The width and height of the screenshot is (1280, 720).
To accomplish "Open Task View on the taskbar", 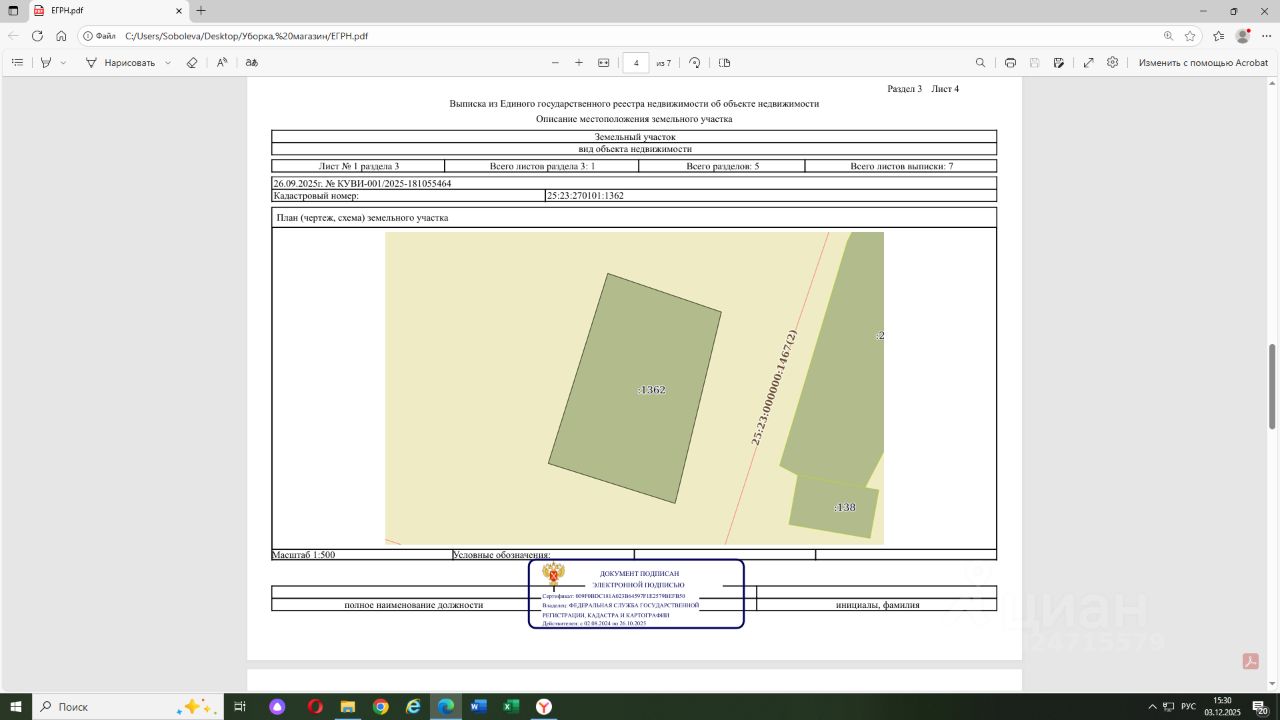I will pos(240,706).
